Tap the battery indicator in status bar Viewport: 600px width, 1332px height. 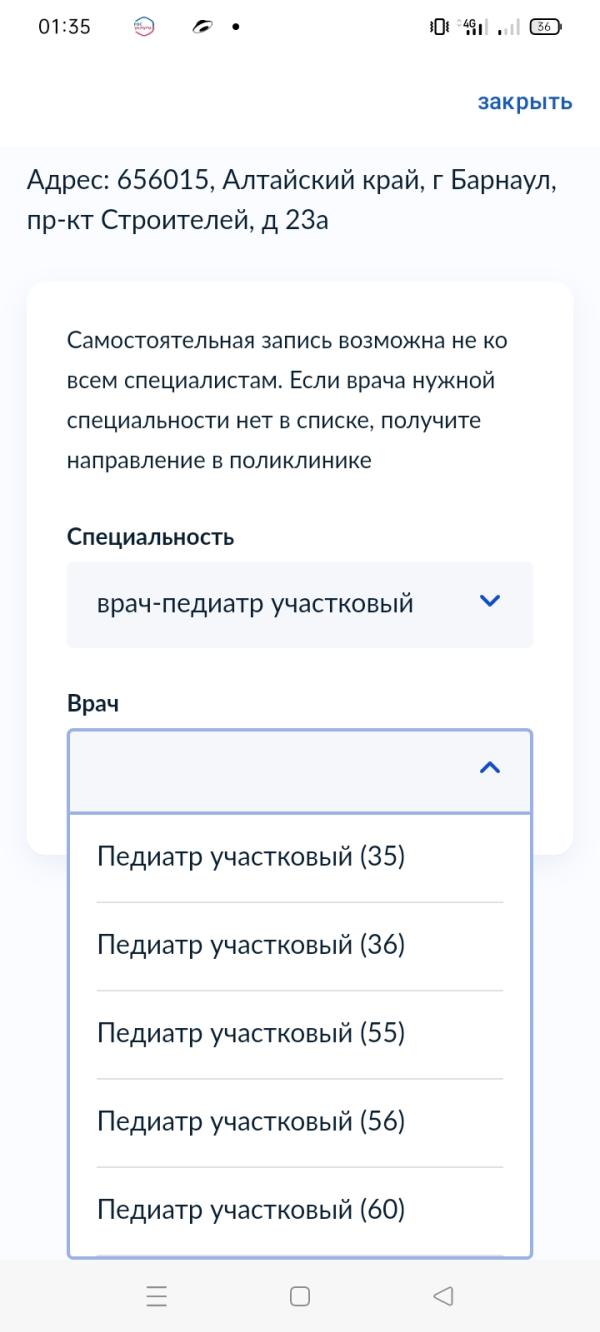(x=545, y=27)
